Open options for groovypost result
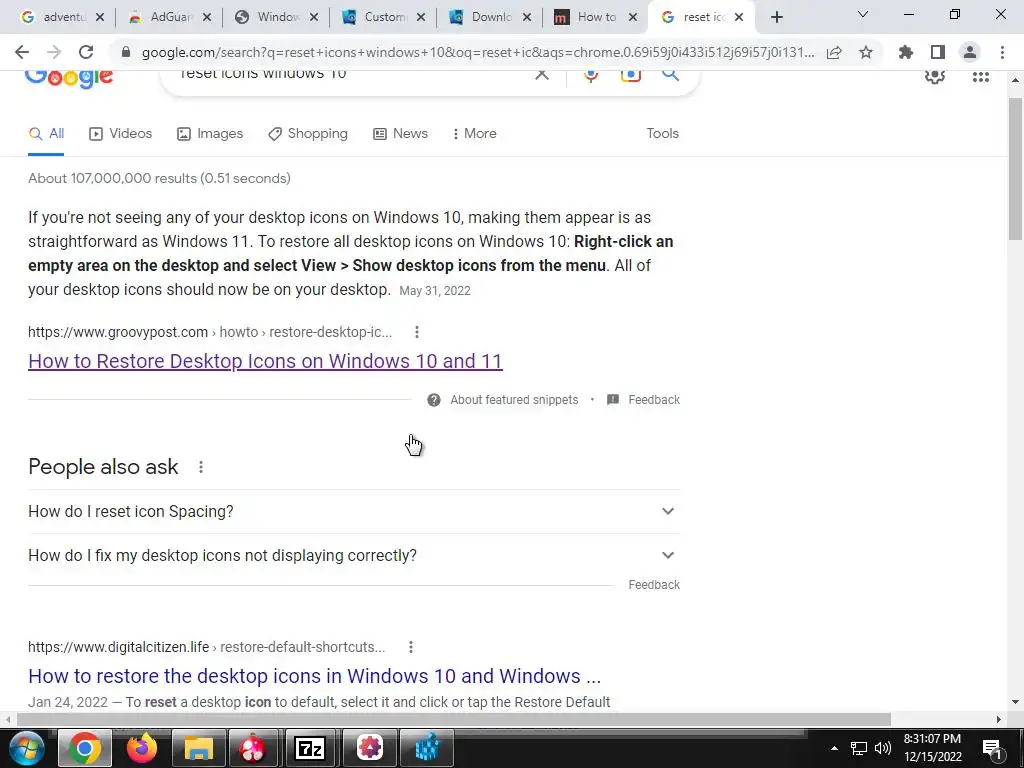This screenshot has height=768, width=1024. [x=417, y=332]
